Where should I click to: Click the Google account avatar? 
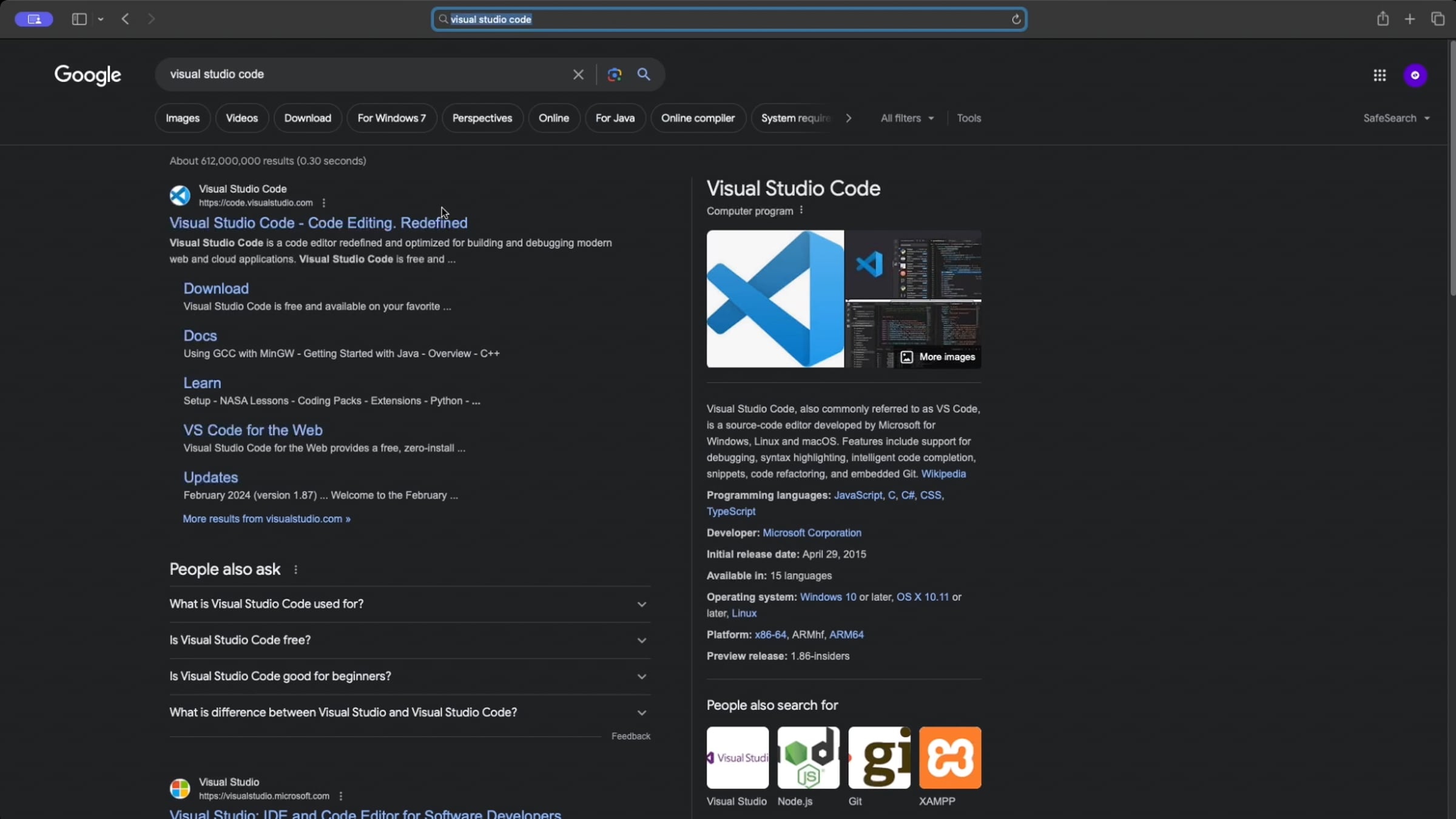[1415, 75]
